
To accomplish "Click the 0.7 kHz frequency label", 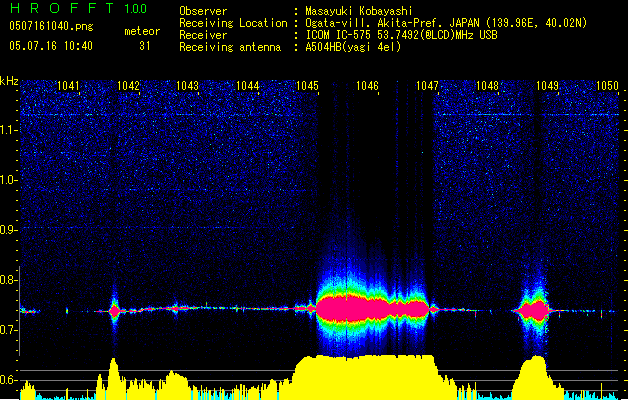I will [x=9, y=330].
